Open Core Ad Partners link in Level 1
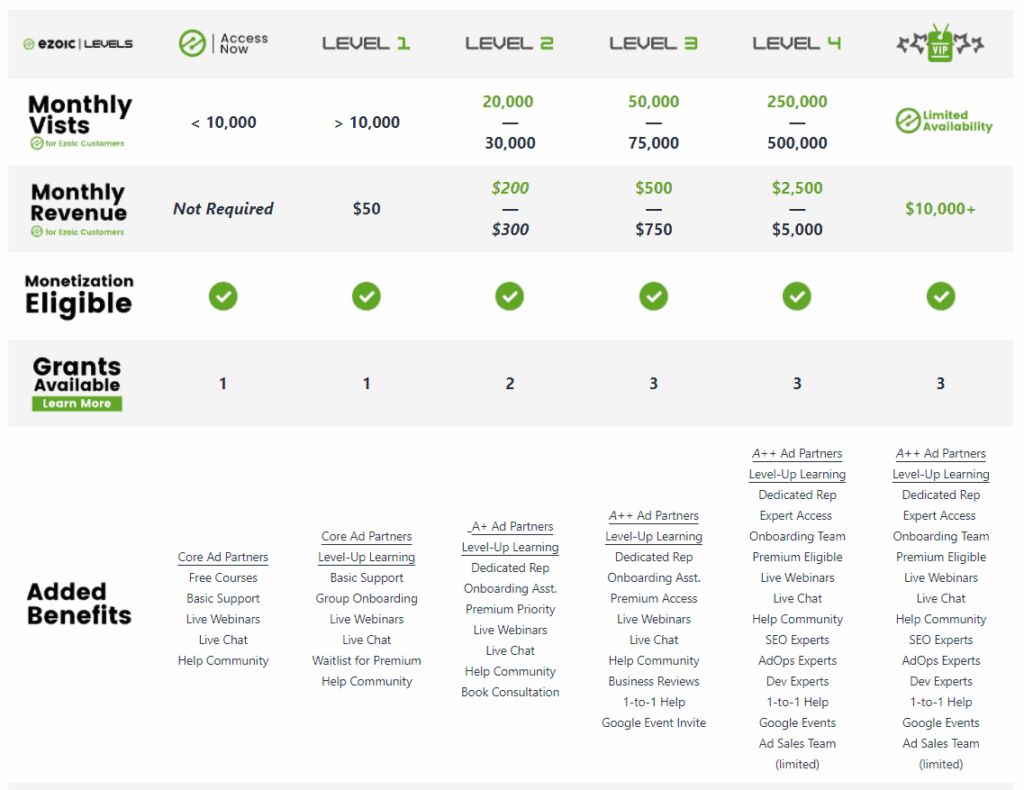 click(366, 536)
